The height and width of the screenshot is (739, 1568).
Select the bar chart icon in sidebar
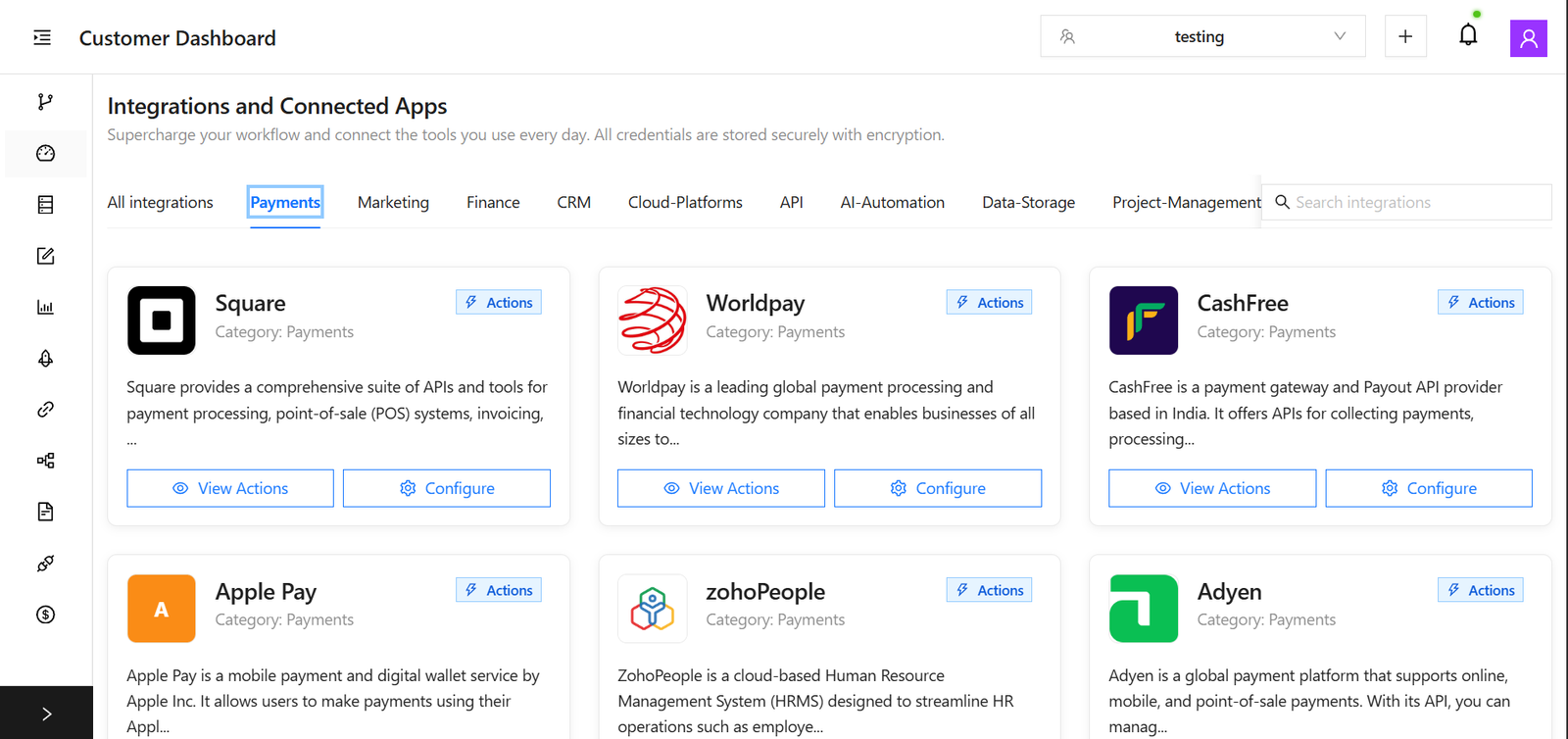point(45,307)
